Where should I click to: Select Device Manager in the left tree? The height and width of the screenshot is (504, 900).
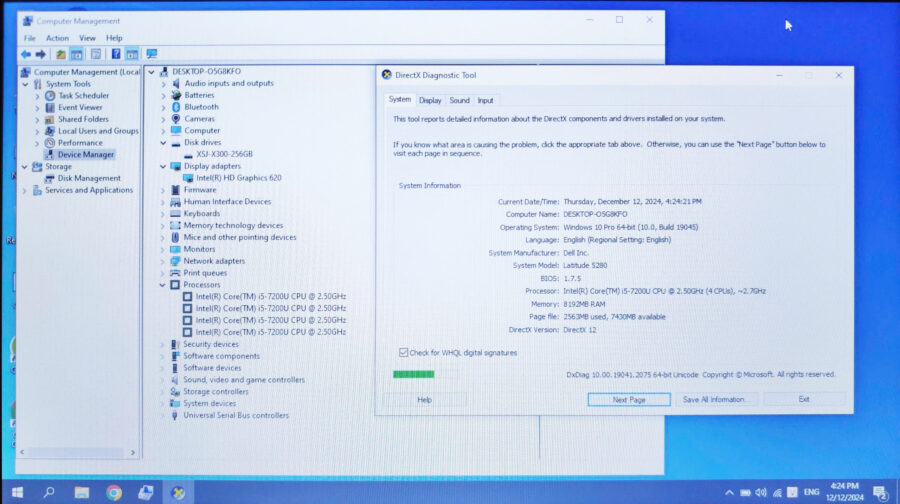pyautogui.click(x=86, y=154)
